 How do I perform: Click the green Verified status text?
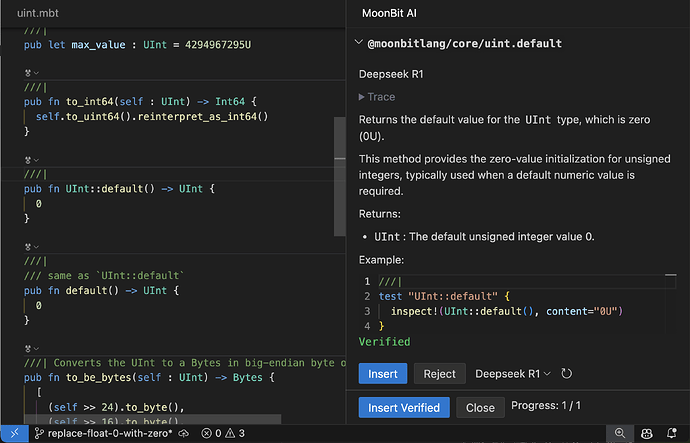tap(384, 341)
